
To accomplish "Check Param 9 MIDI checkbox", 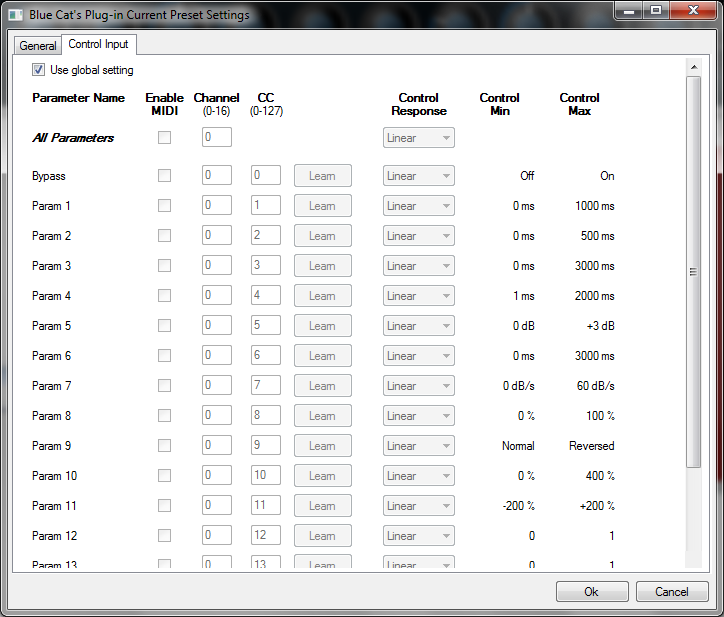I will point(164,446).
